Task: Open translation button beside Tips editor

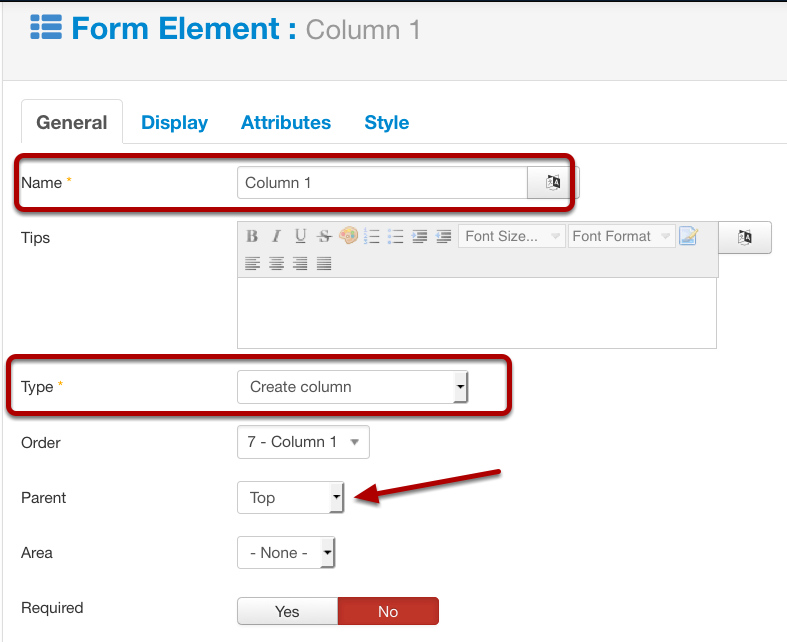Action: point(745,237)
